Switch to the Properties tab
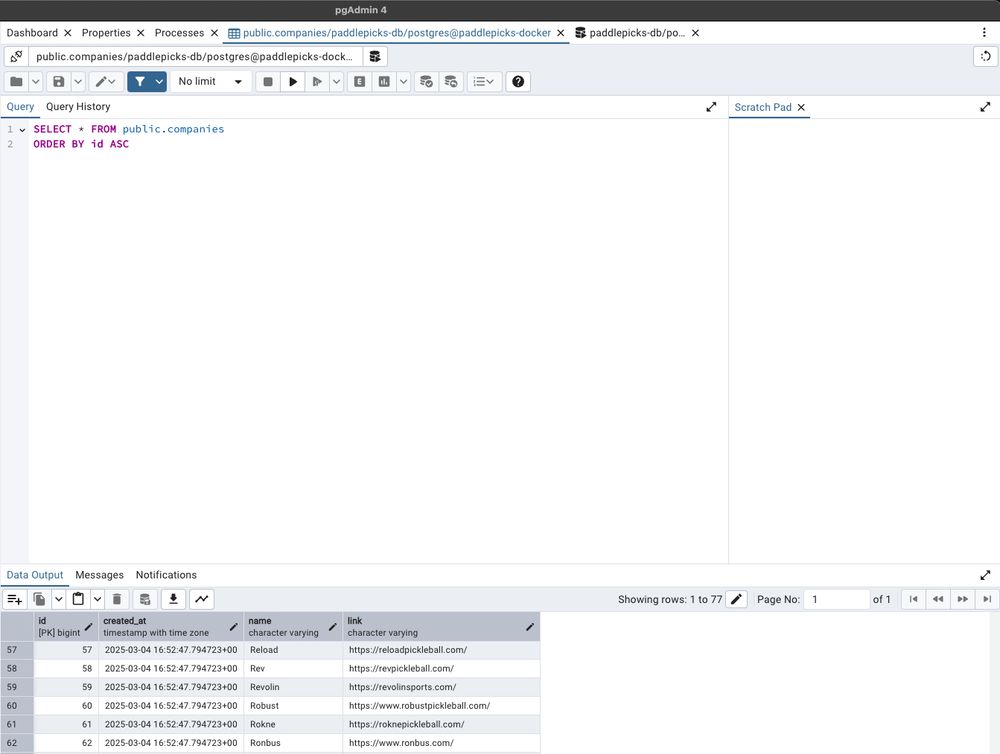 pos(106,33)
